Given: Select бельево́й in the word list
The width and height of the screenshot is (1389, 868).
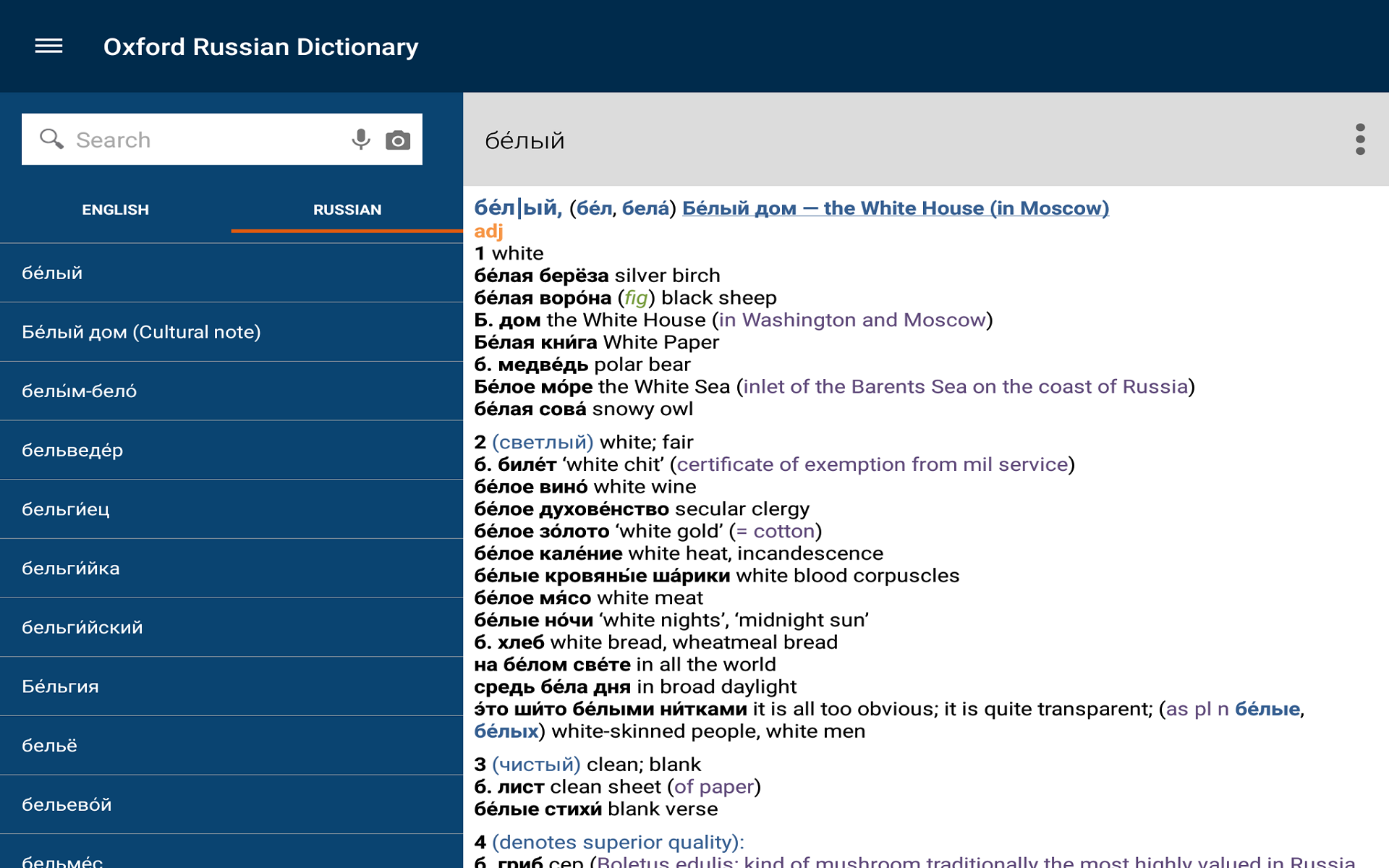Looking at the screenshot, I should (x=231, y=804).
